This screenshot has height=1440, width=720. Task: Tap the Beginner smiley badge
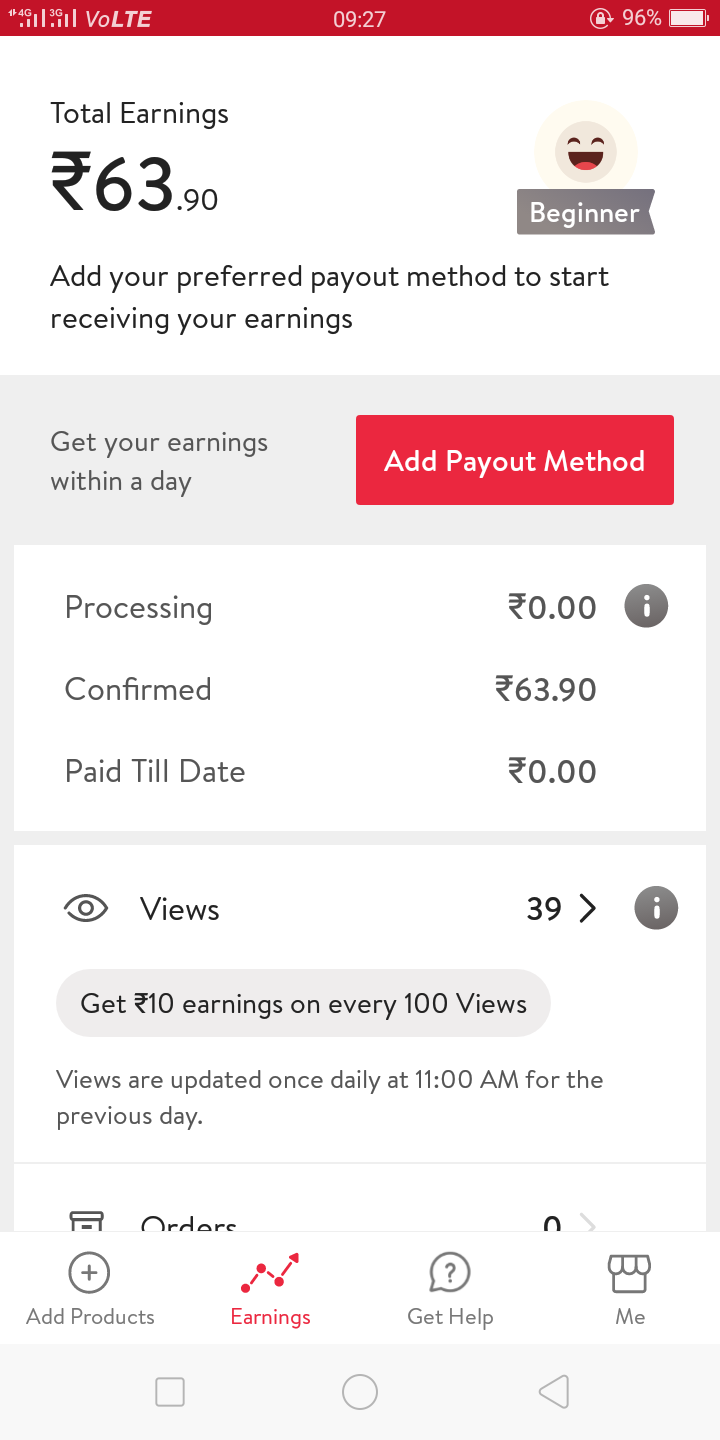(586, 151)
